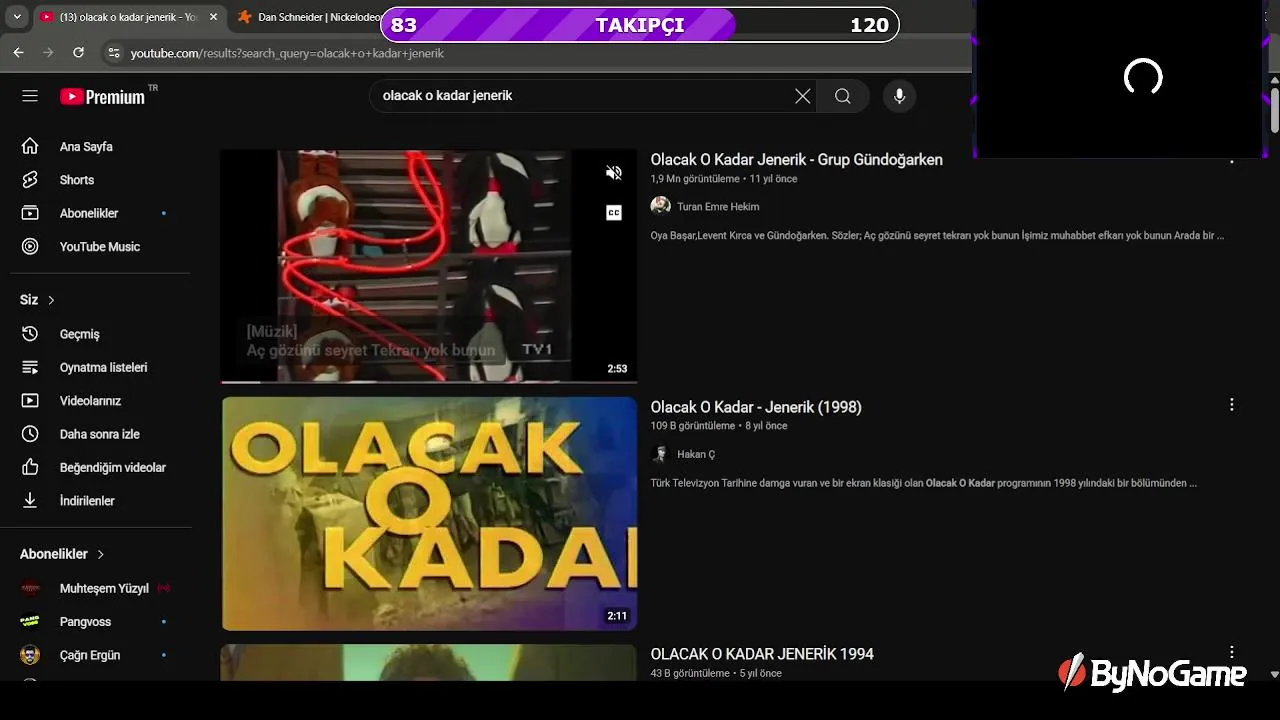Open Olacak O Kadar Jenerik - Grup Gündoğarken
This screenshot has width=1280, height=720.
[x=796, y=159]
